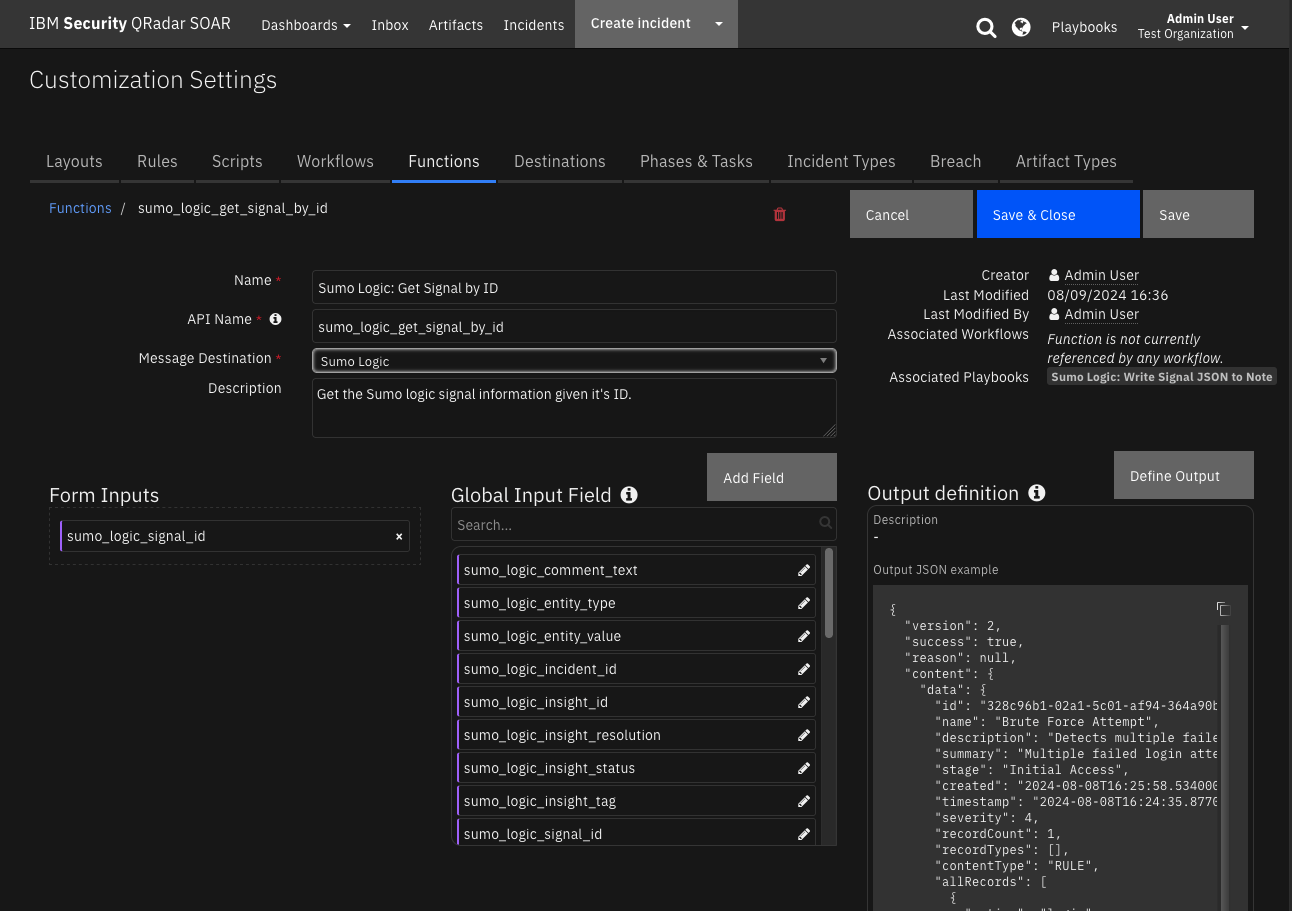The width and height of the screenshot is (1292, 911).
Task: Click Output definition info icon
Action: click(1037, 492)
